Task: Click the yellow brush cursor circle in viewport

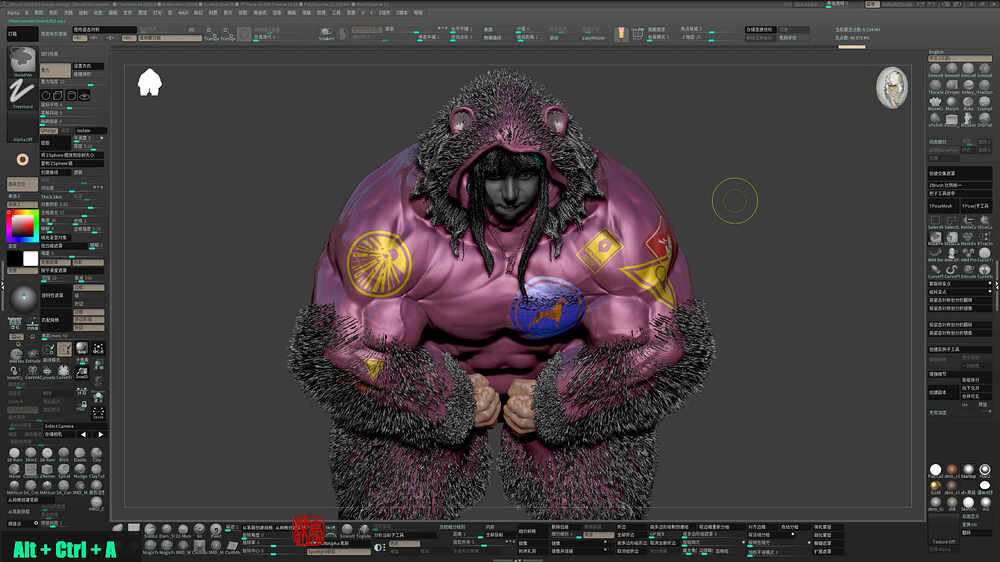Action: click(x=735, y=201)
